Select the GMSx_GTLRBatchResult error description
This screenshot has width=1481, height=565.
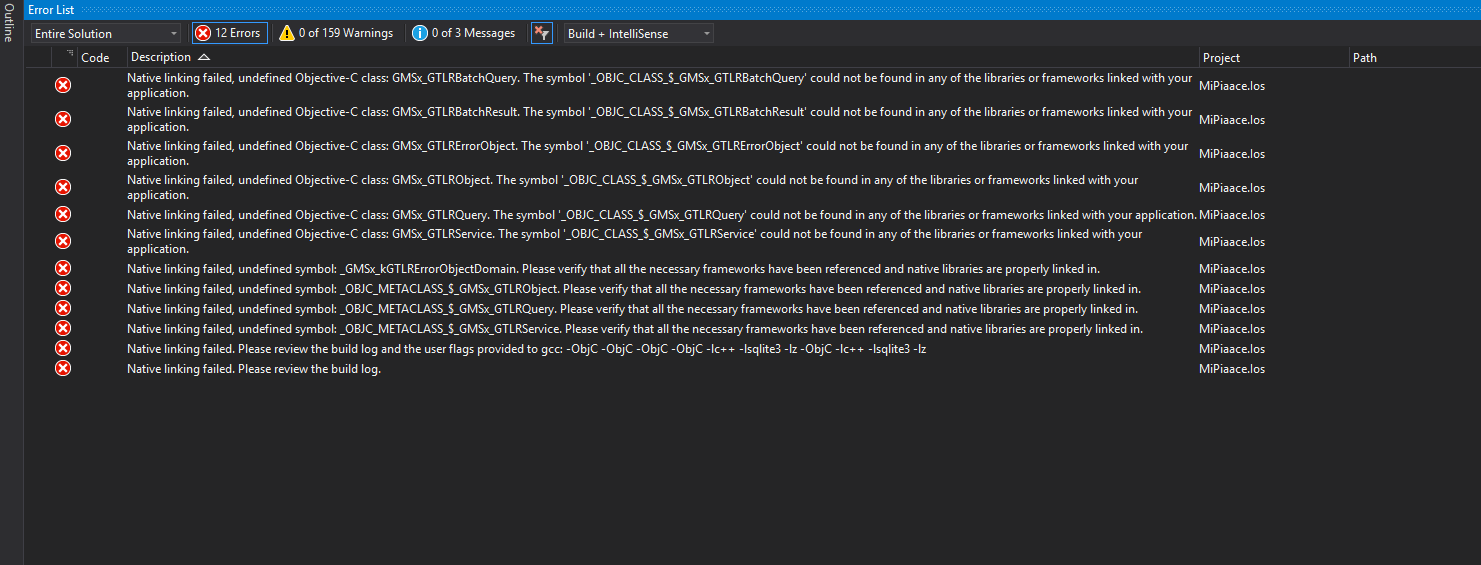(660, 119)
